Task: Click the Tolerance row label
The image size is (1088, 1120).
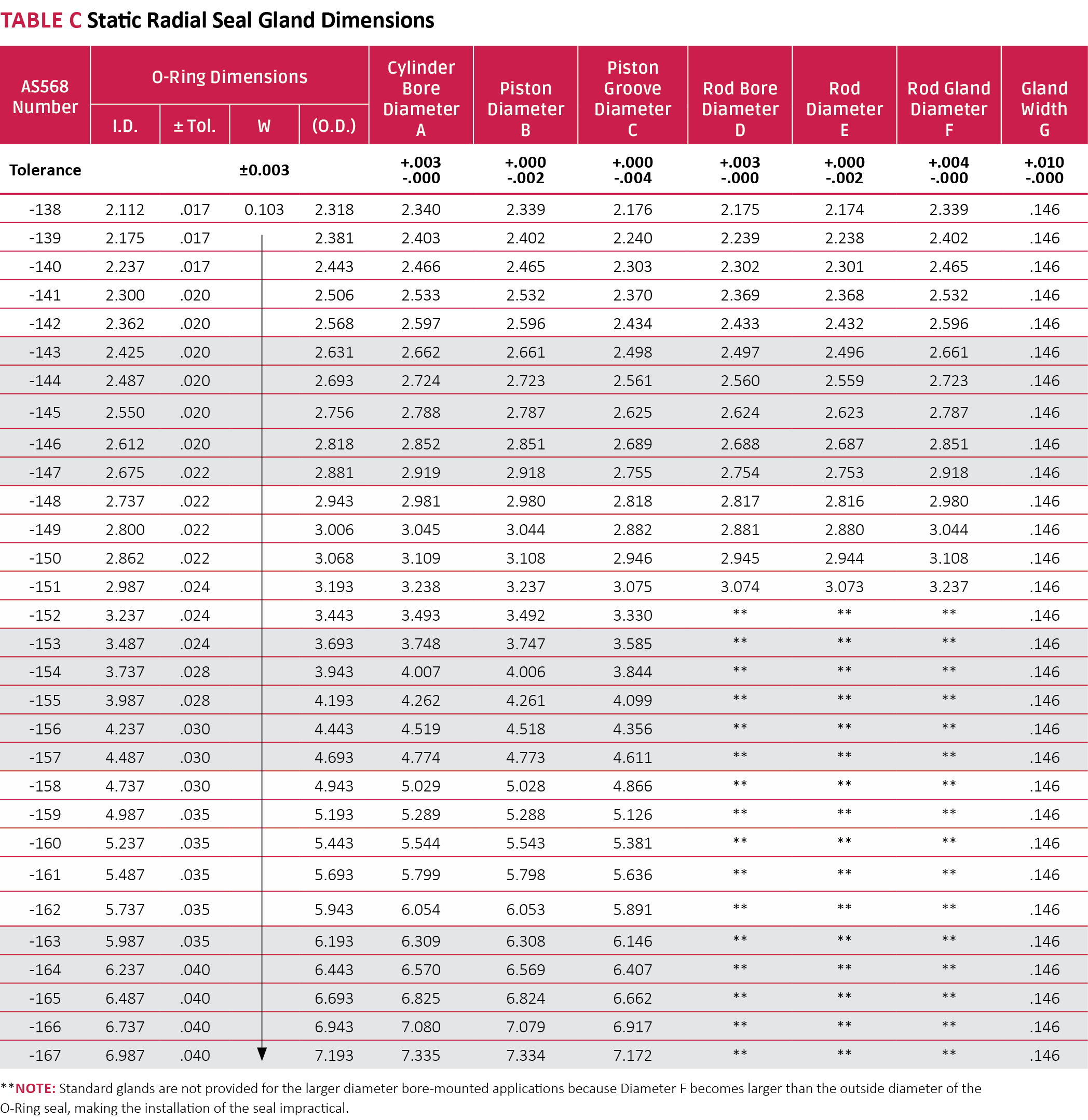Action: pos(45,170)
